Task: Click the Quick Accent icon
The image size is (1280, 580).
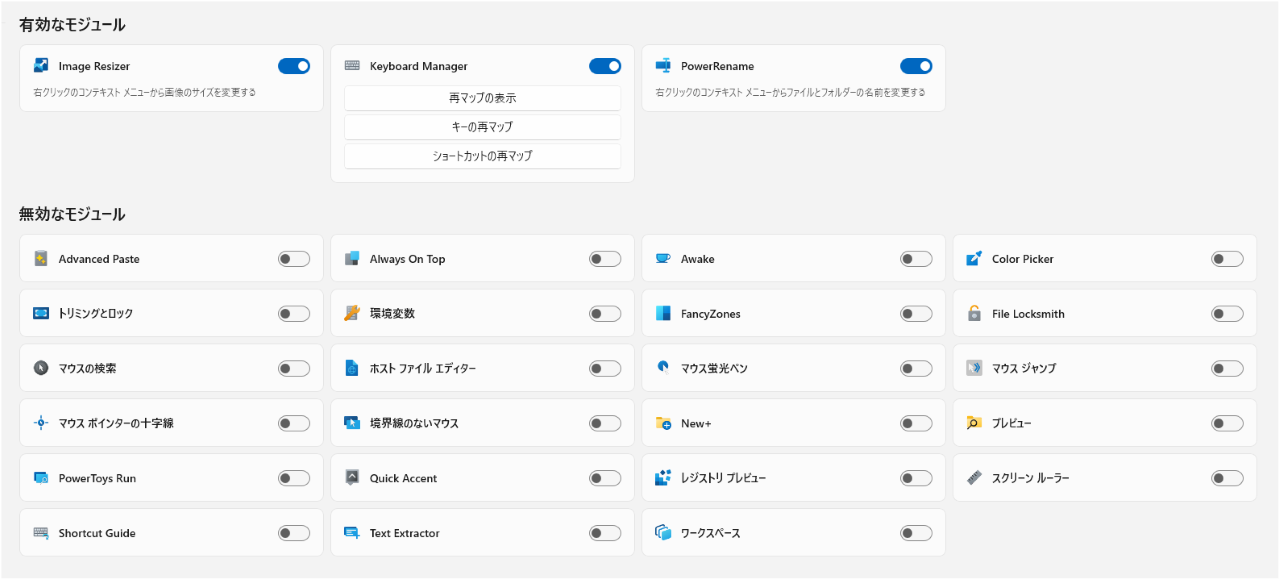Action: coord(352,478)
